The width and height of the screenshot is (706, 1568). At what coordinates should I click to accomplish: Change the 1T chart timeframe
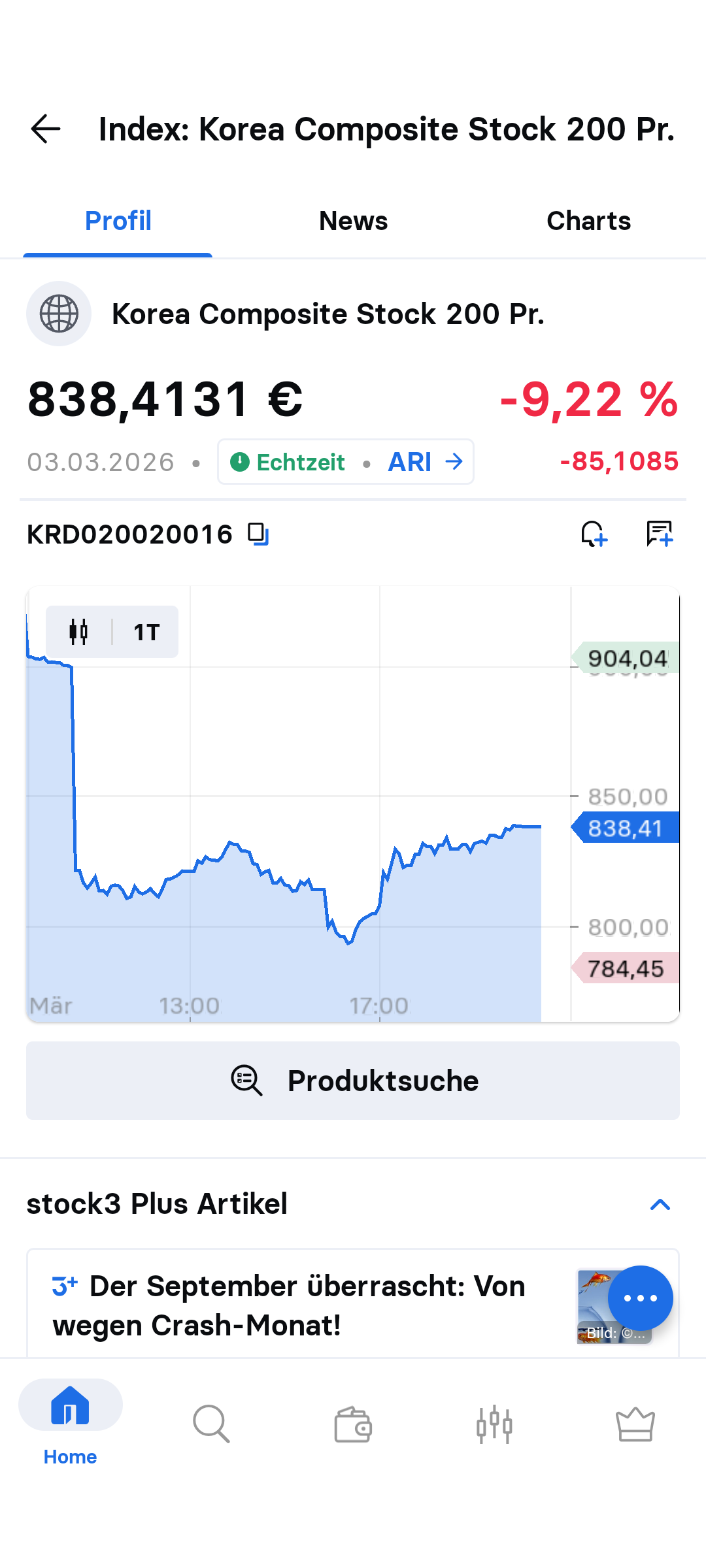coord(146,632)
